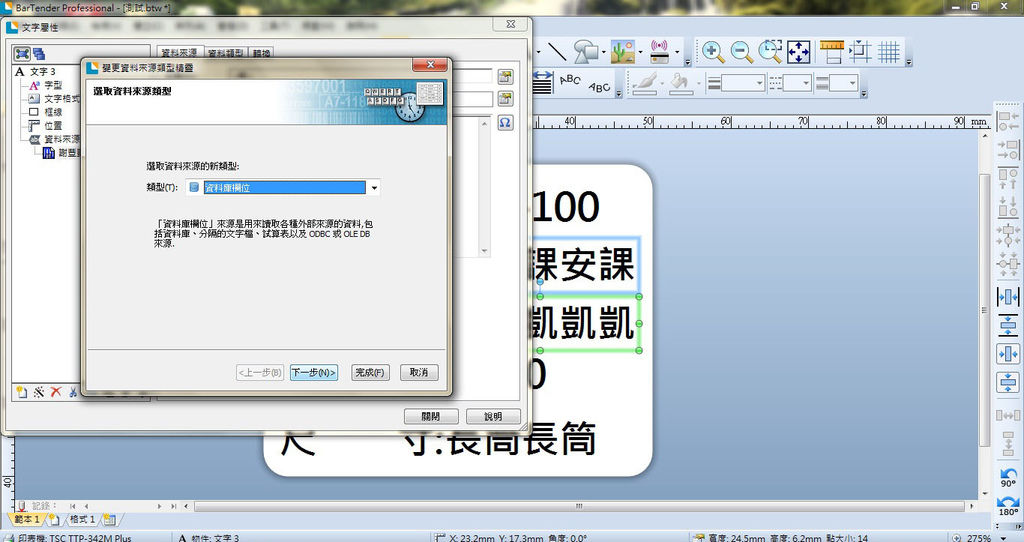Select the Line drawing tool
The width and height of the screenshot is (1024, 542).
[x=557, y=52]
